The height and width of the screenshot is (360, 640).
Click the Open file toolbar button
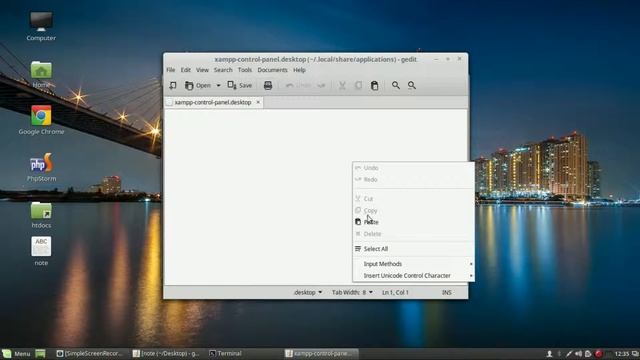pos(198,85)
